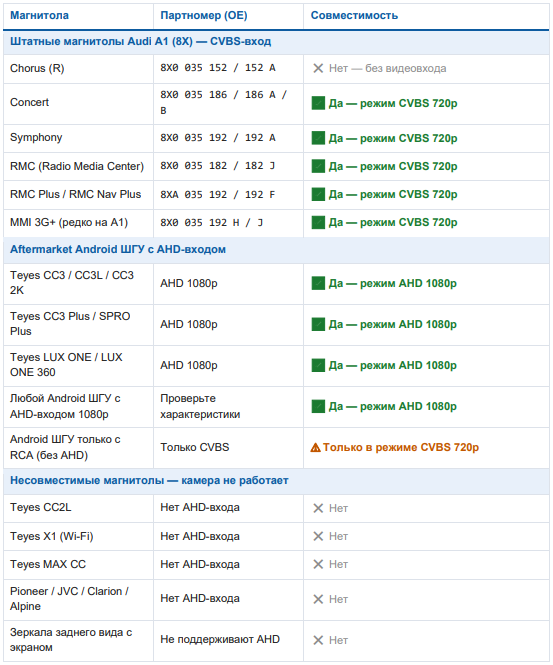Screen dimensions: 553x665
Task: Click the X icon beside Teyes CC2L
Action: tap(318, 508)
